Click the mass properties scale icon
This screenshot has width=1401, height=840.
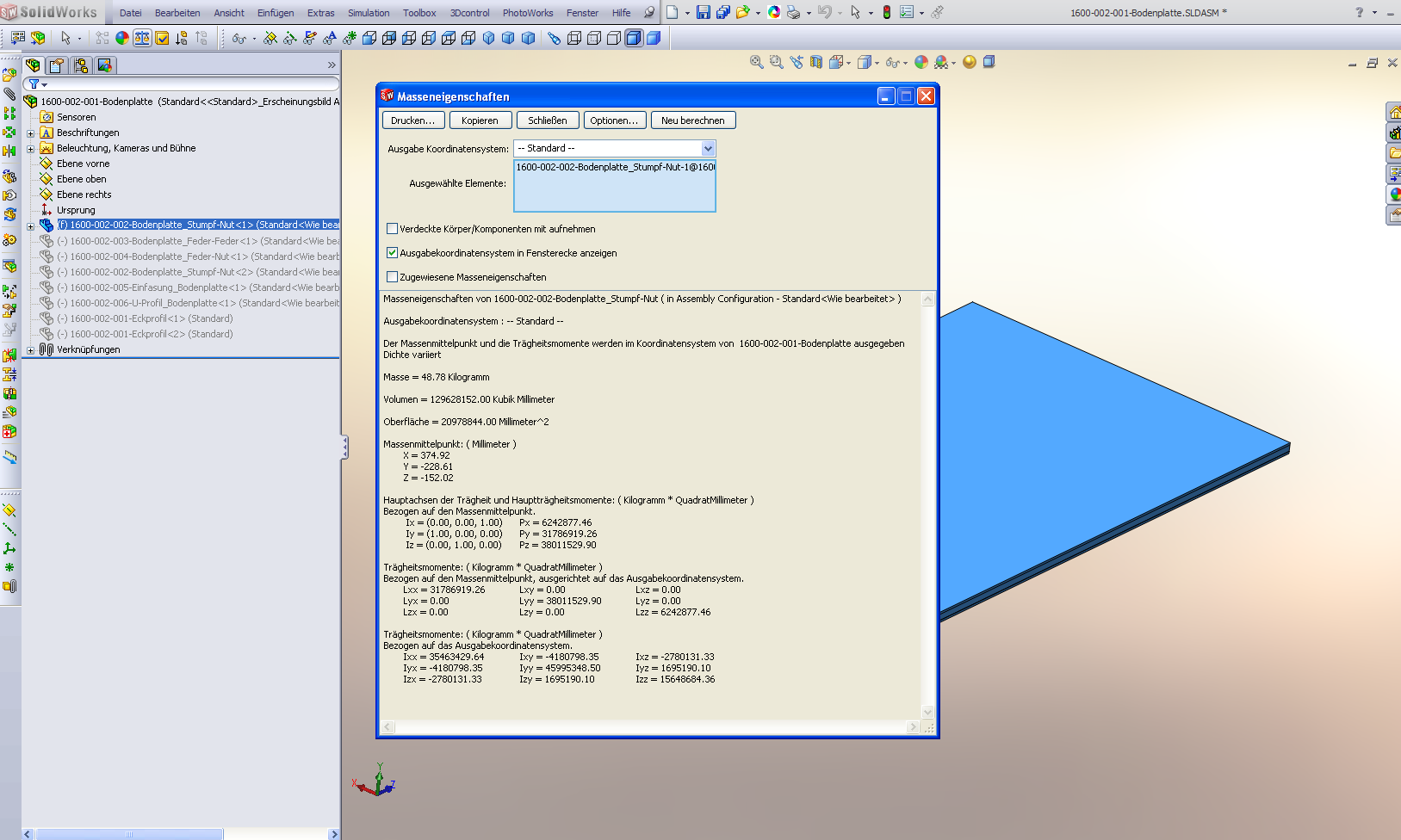pyautogui.click(x=142, y=38)
